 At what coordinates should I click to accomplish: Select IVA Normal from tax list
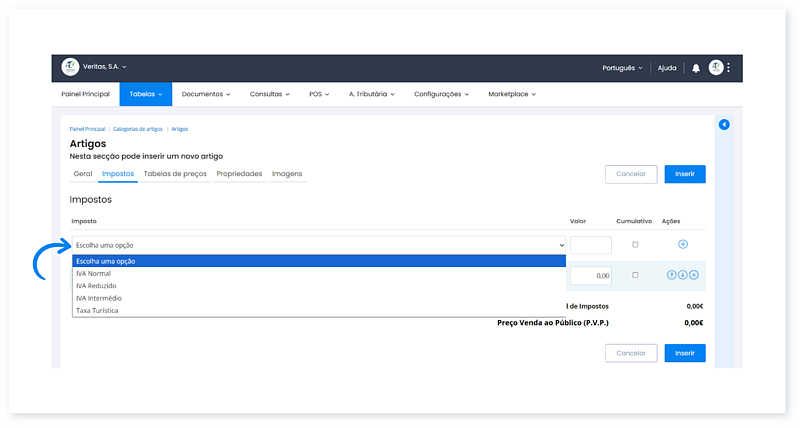pyautogui.click(x=94, y=273)
